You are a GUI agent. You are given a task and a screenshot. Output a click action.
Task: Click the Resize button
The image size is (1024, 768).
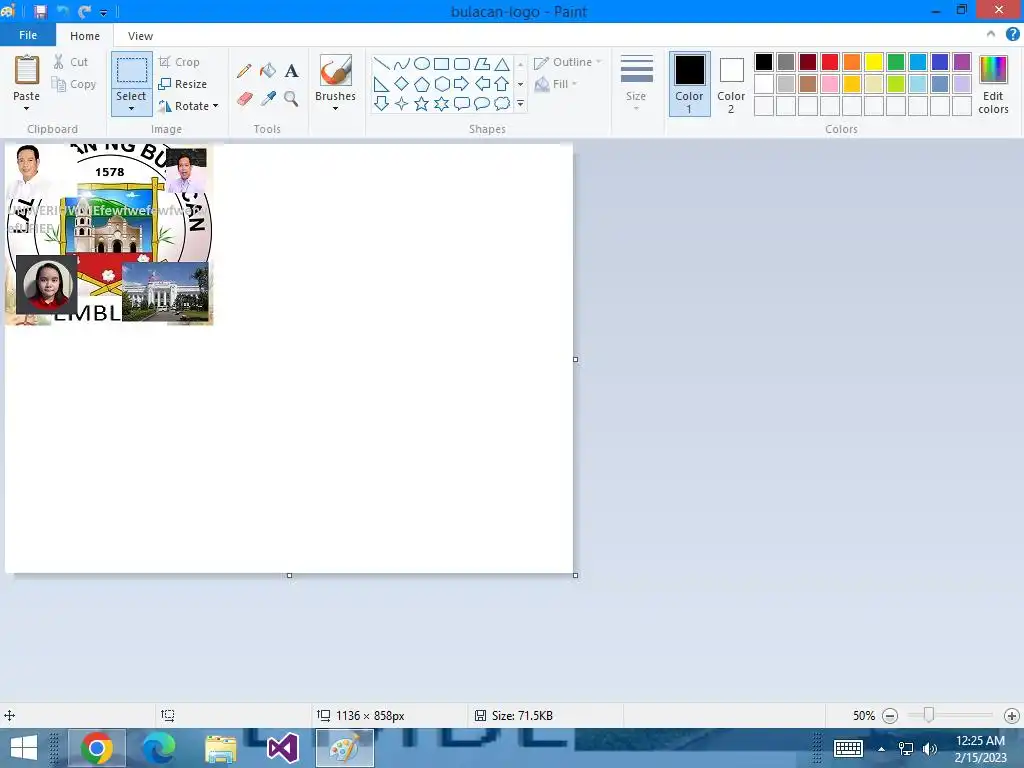click(x=183, y=84)
